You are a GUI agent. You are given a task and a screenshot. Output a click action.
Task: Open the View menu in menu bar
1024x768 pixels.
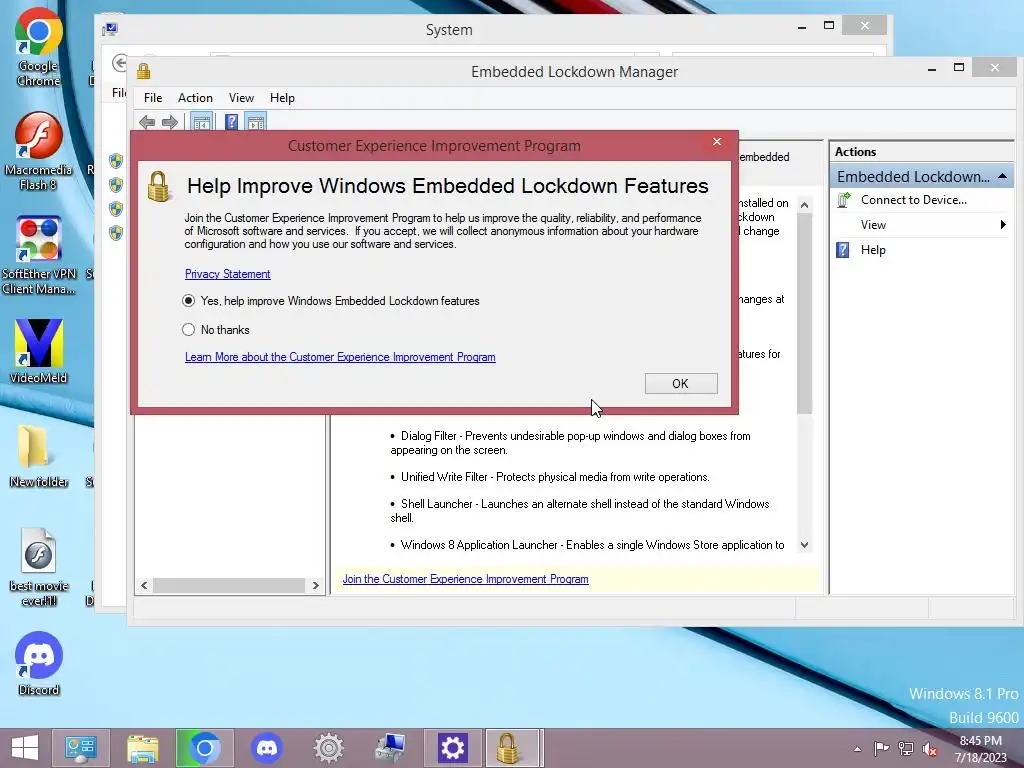241,98
